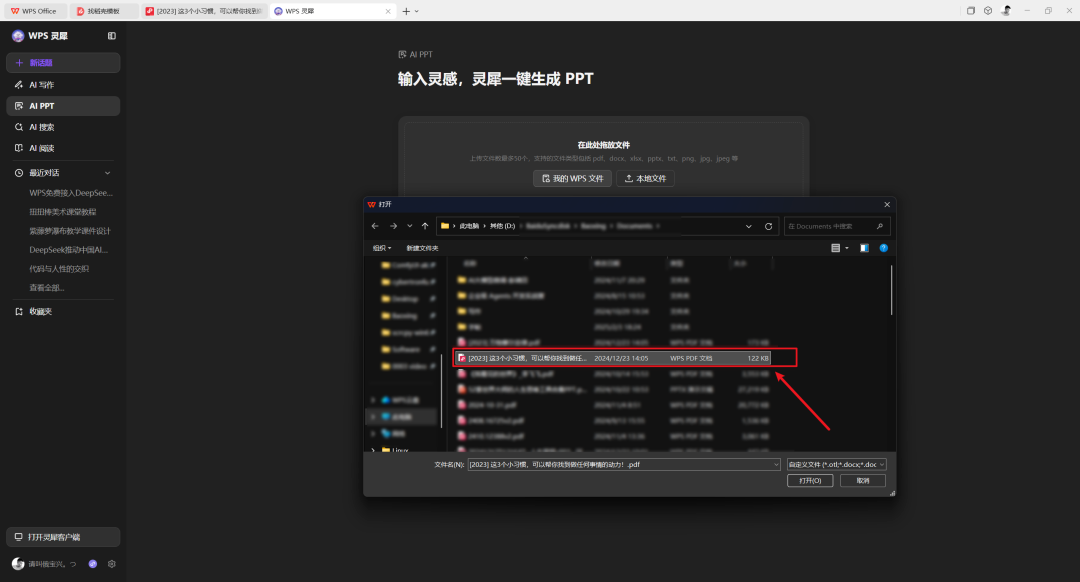Toggle the preview pane icon

(x=864, y=248)
